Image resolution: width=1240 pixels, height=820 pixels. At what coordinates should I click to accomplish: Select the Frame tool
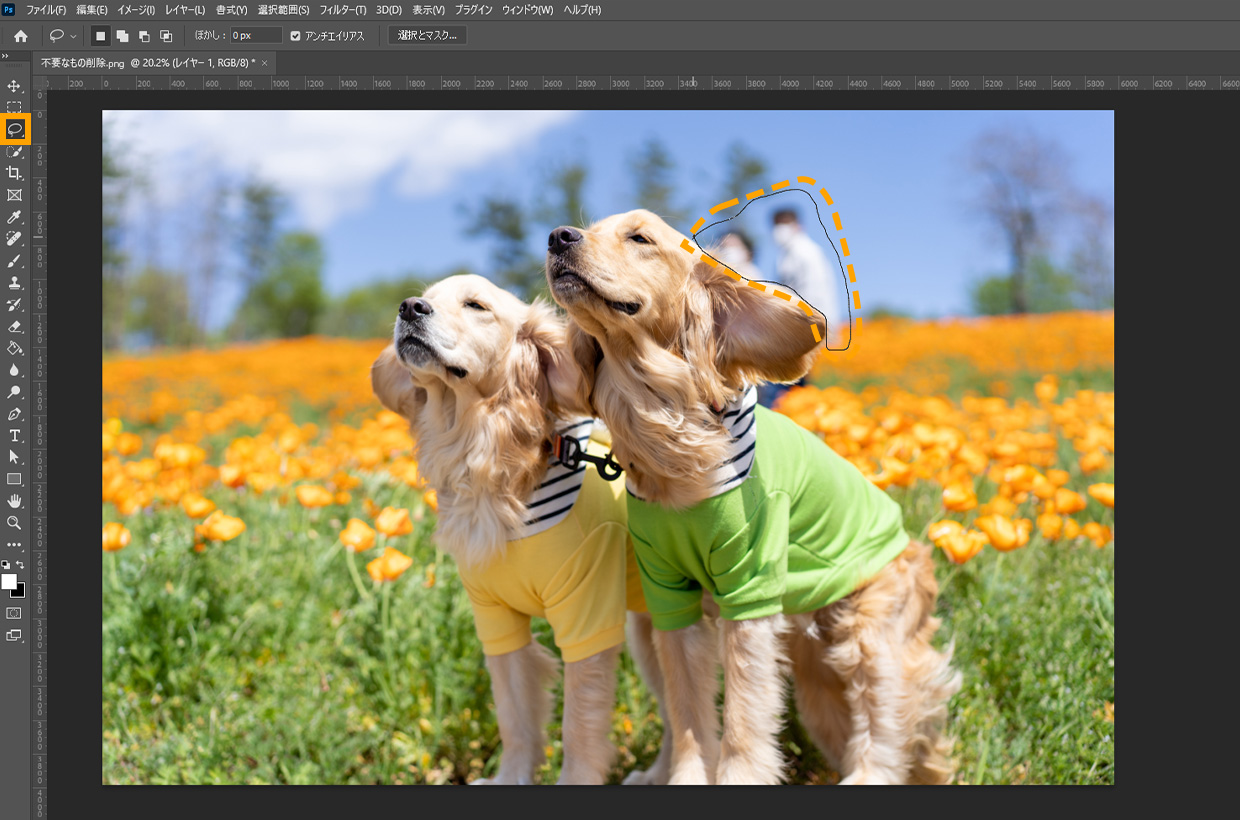point(14,195)
